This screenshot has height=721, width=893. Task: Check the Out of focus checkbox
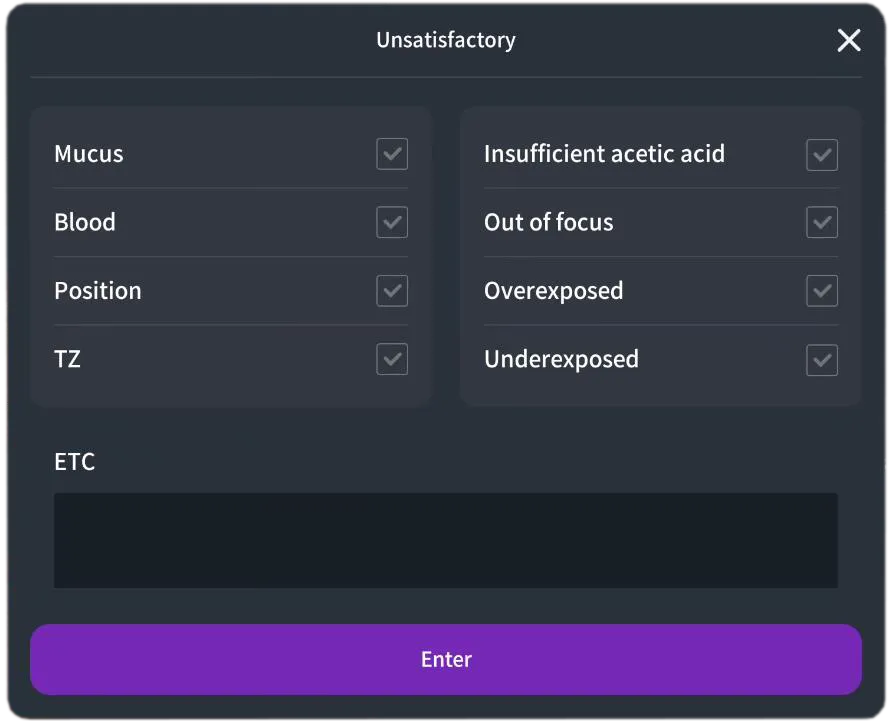[821, 222]
